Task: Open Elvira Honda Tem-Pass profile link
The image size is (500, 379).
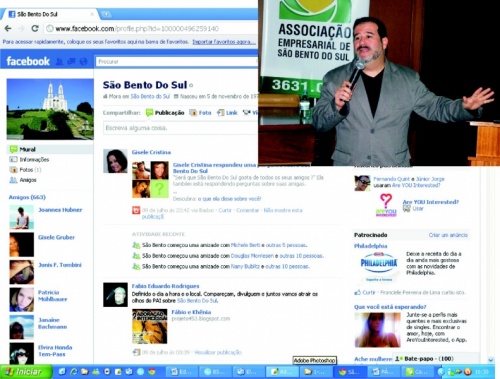Action: point(55,350)
